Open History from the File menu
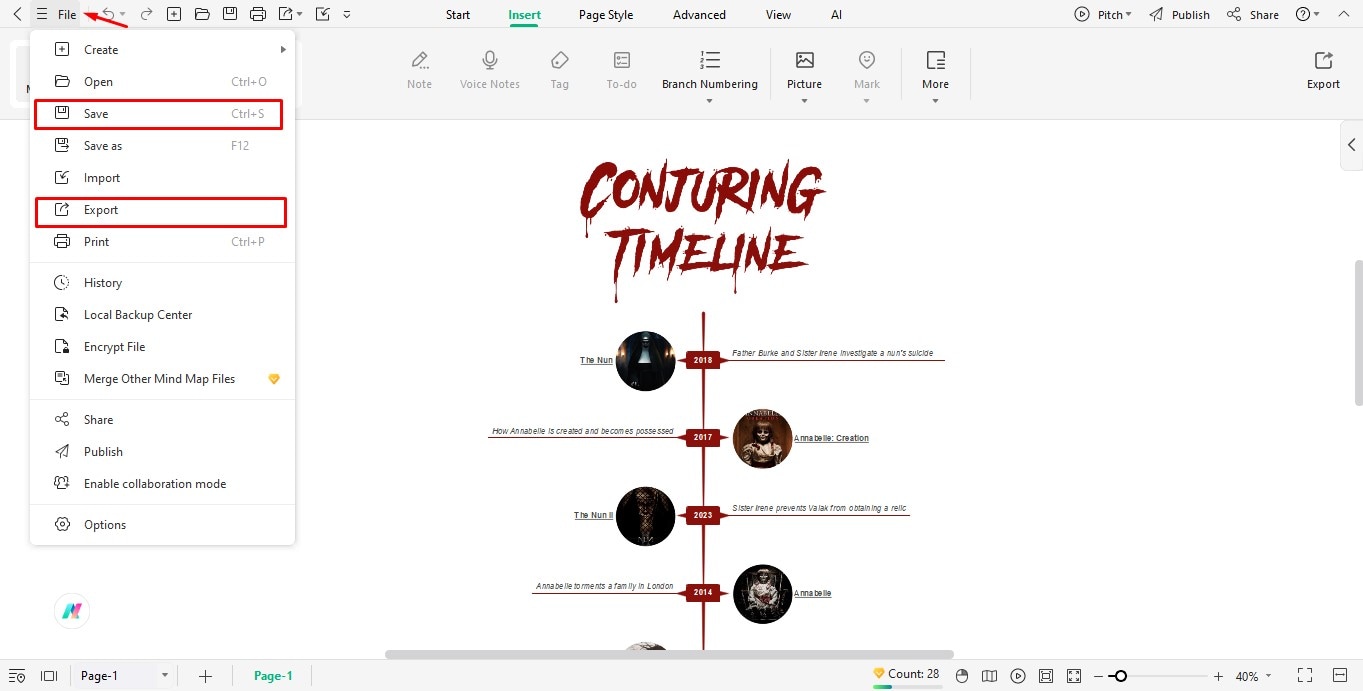Viewport: 1363px width, 691px height. [163, 283]
